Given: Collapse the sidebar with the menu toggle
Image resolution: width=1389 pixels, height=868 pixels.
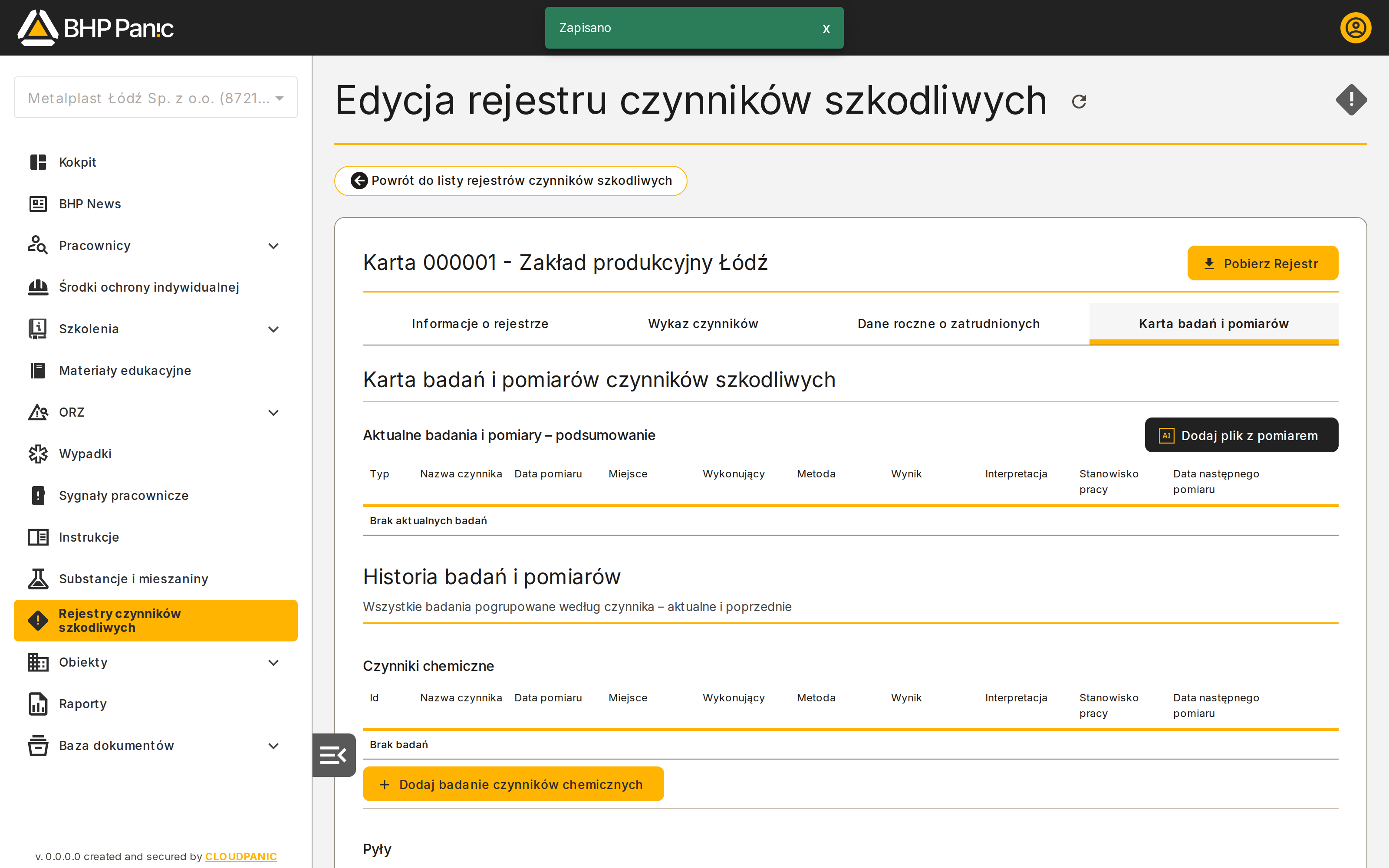Looking at the screenshot, I should pos(333,755).
